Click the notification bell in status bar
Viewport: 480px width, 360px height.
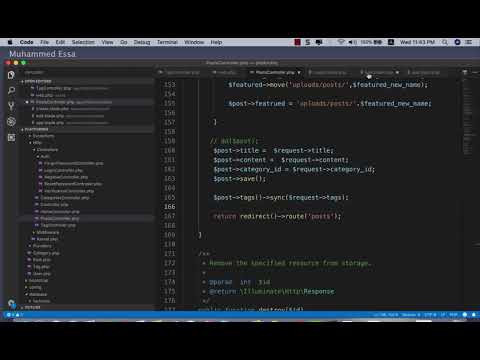[474, 314]
